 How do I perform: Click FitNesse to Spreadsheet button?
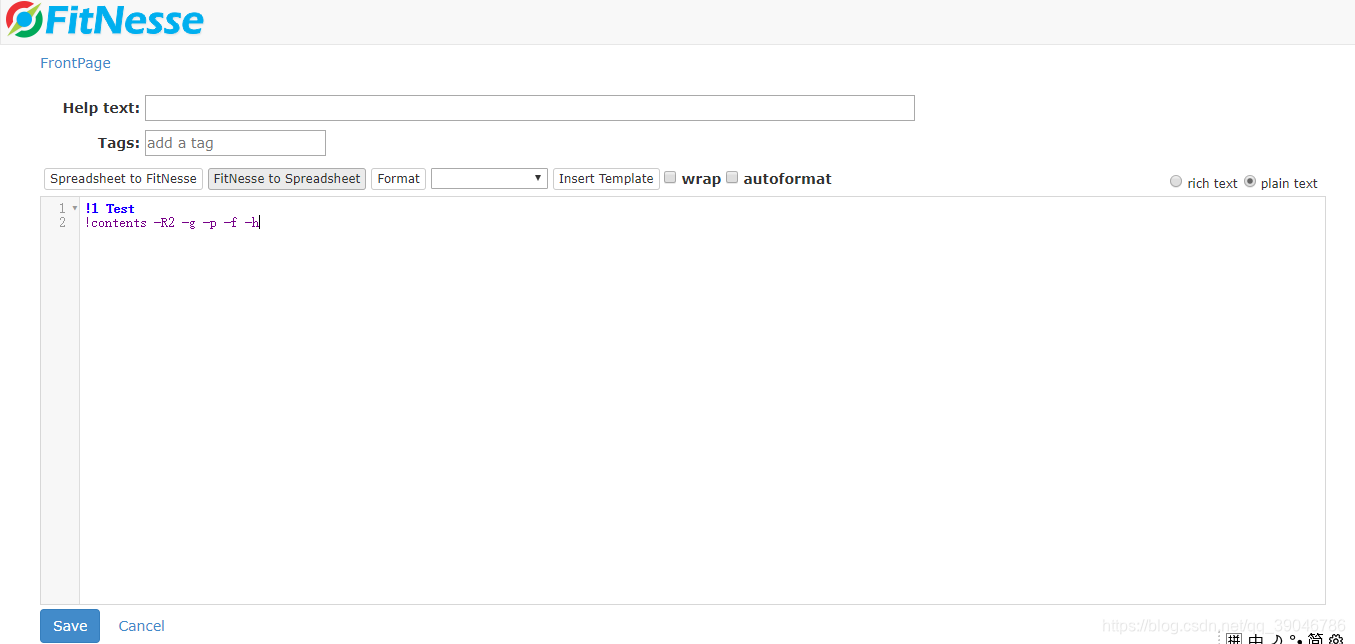(287, 179)
